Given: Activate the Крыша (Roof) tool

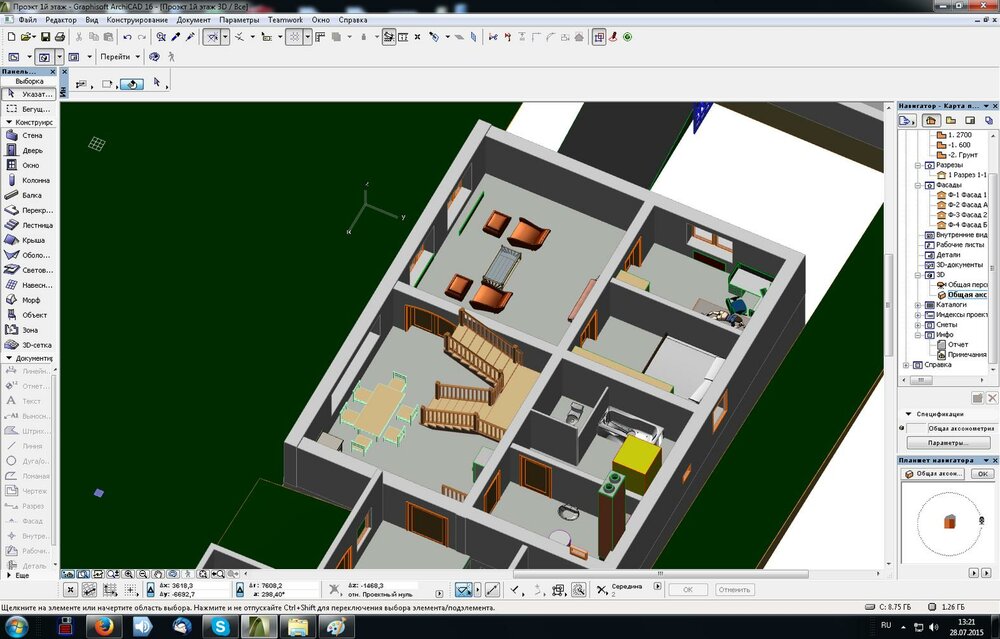Looking at the screenshot, I should pos(28,240).
